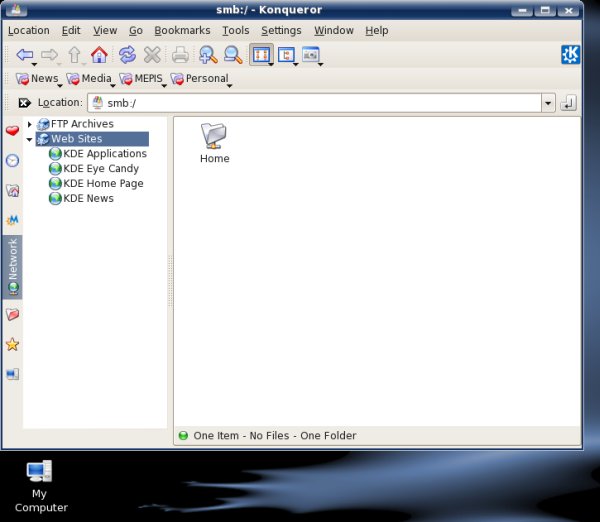This screenshot has width=600, height=522.
Task: Collapse the Web Sites tree node
Action: [x=30, y=139]
